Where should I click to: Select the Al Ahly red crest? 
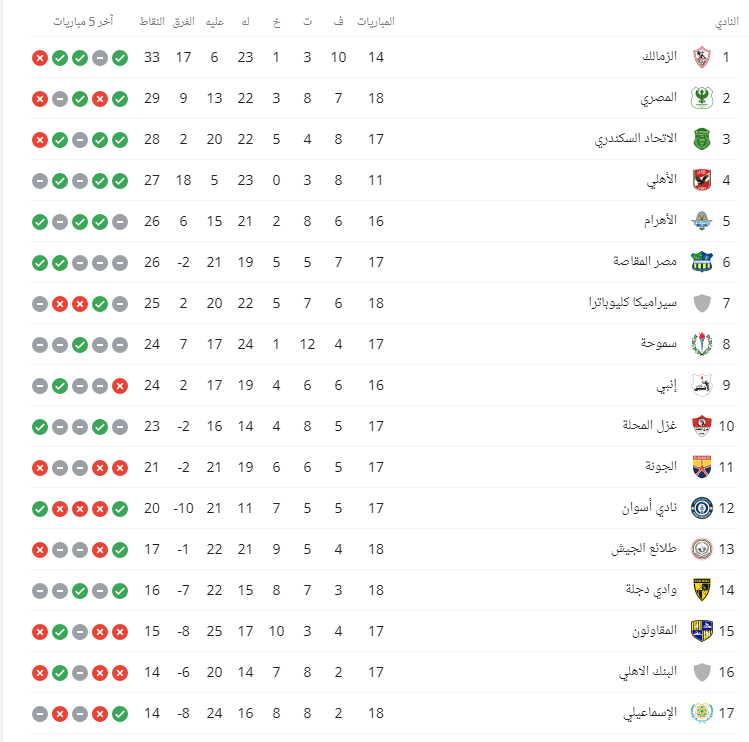pos(702,181)
